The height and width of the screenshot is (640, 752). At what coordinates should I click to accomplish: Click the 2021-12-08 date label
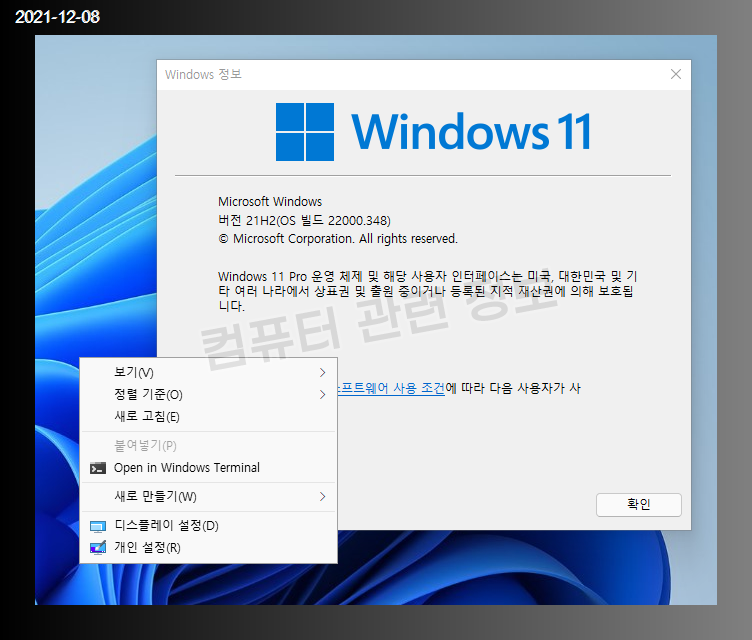click(x=57, y=17)
